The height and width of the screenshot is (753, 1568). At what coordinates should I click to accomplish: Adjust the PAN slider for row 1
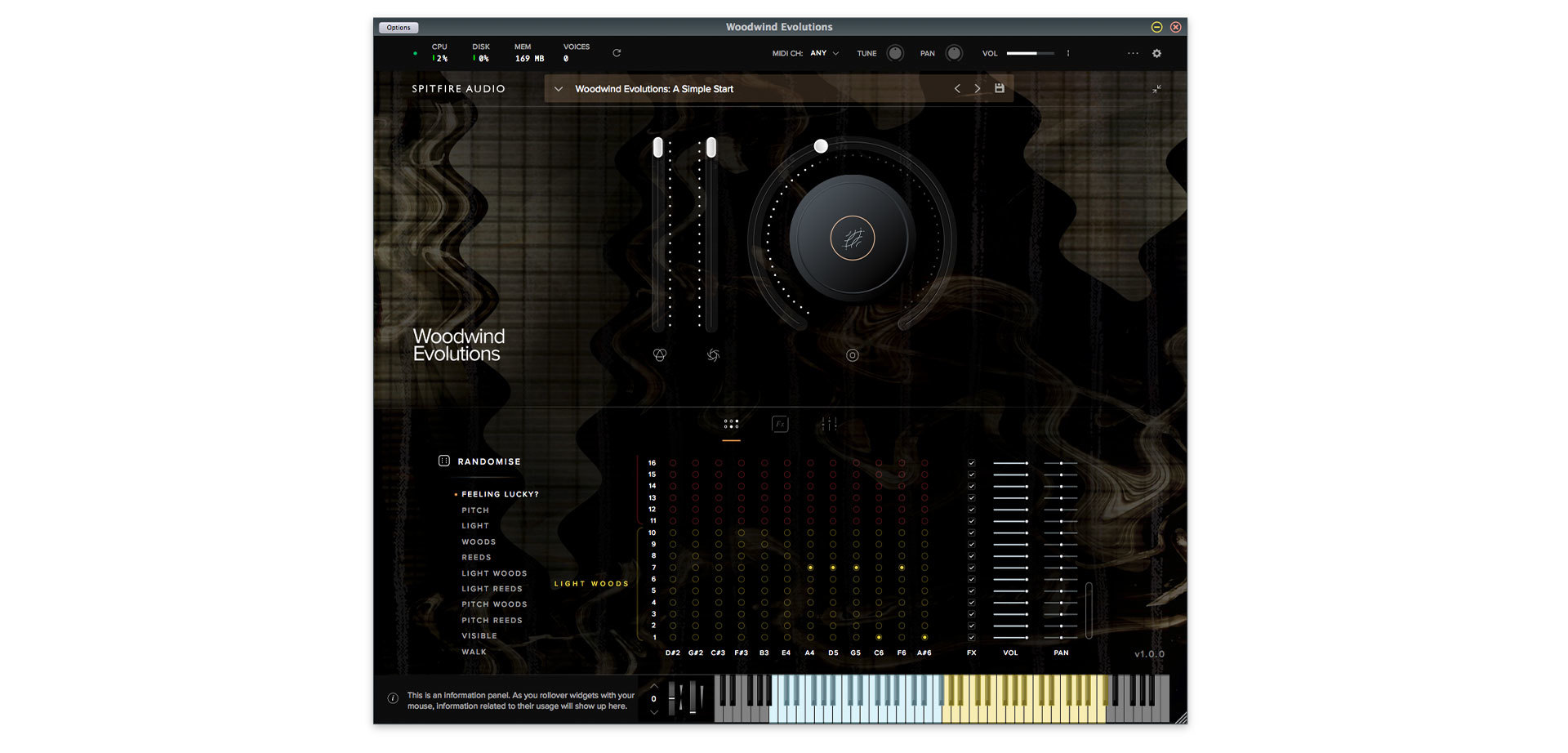pyautogui.click(x=1061, y=637)
